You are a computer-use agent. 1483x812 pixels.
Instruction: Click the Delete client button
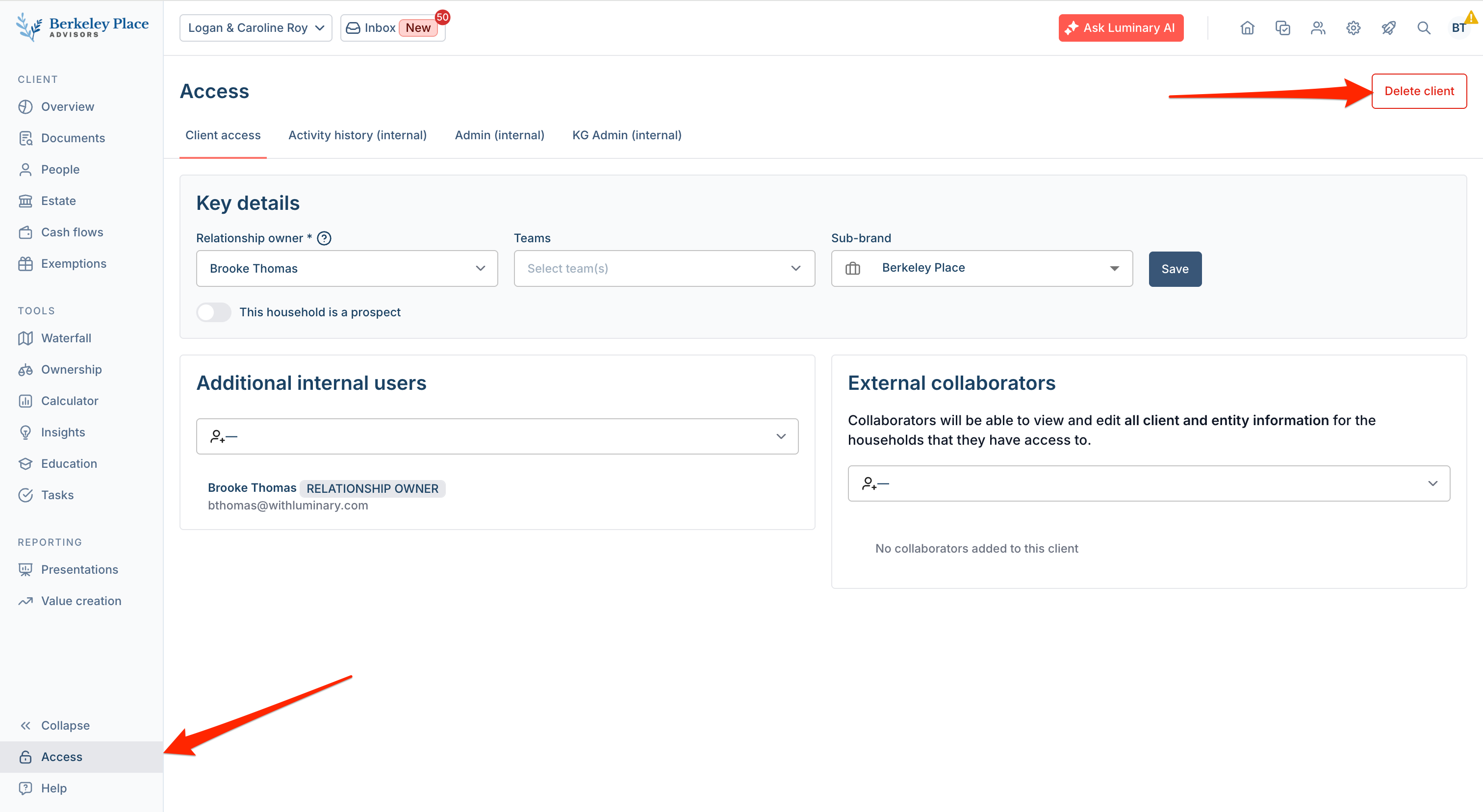(x=1419, y=91)
